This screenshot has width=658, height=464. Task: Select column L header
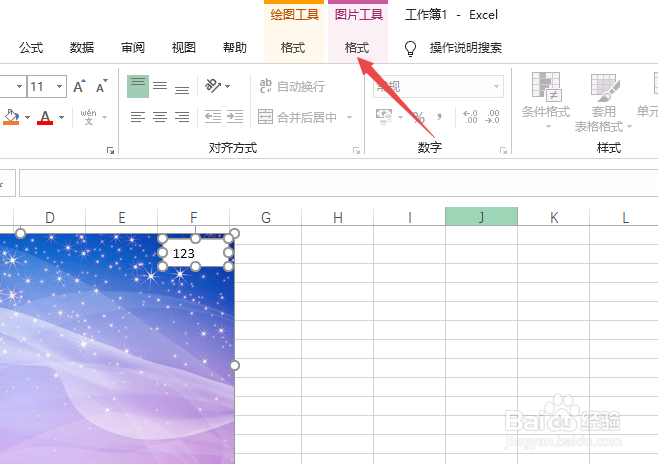tap(625, 217)
